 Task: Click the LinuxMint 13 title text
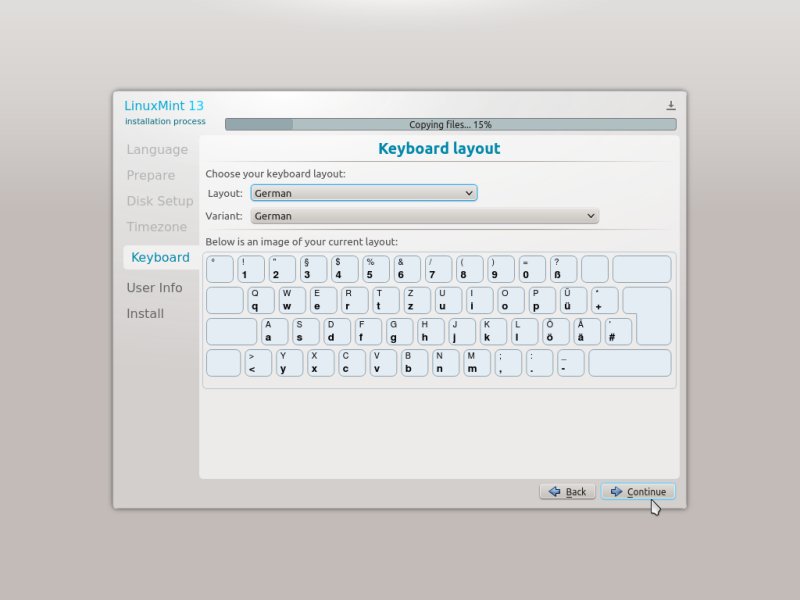[164, 106]
